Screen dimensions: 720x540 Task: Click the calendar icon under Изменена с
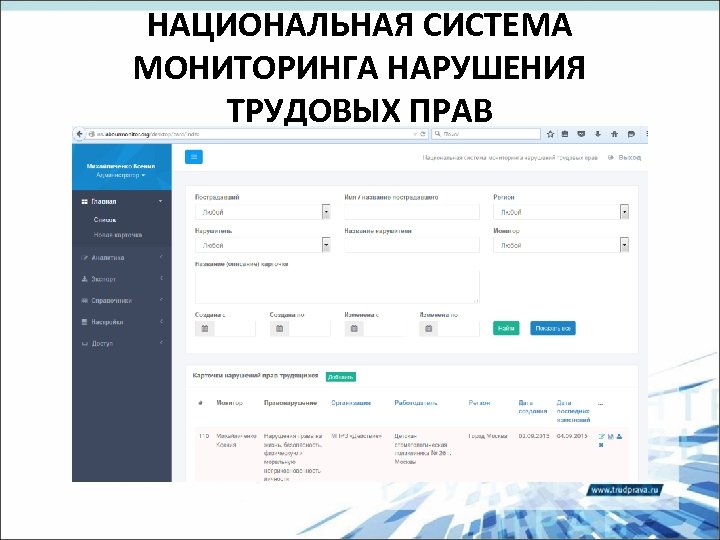click(354, 329)
